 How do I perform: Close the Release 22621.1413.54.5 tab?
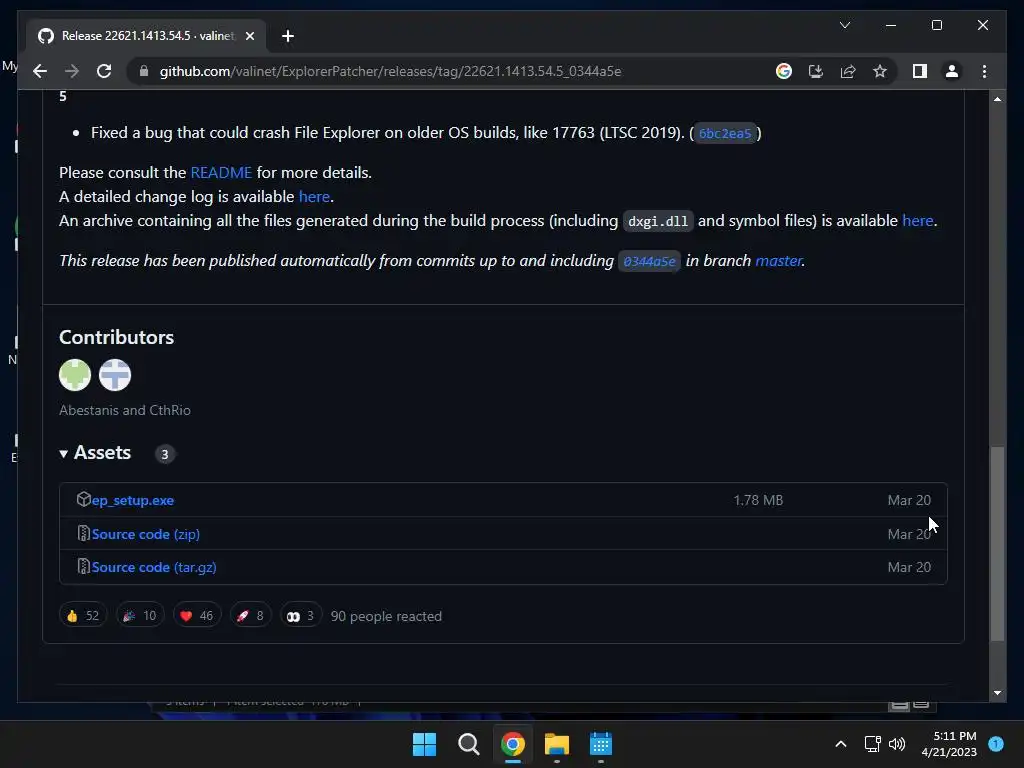point(249,36)
